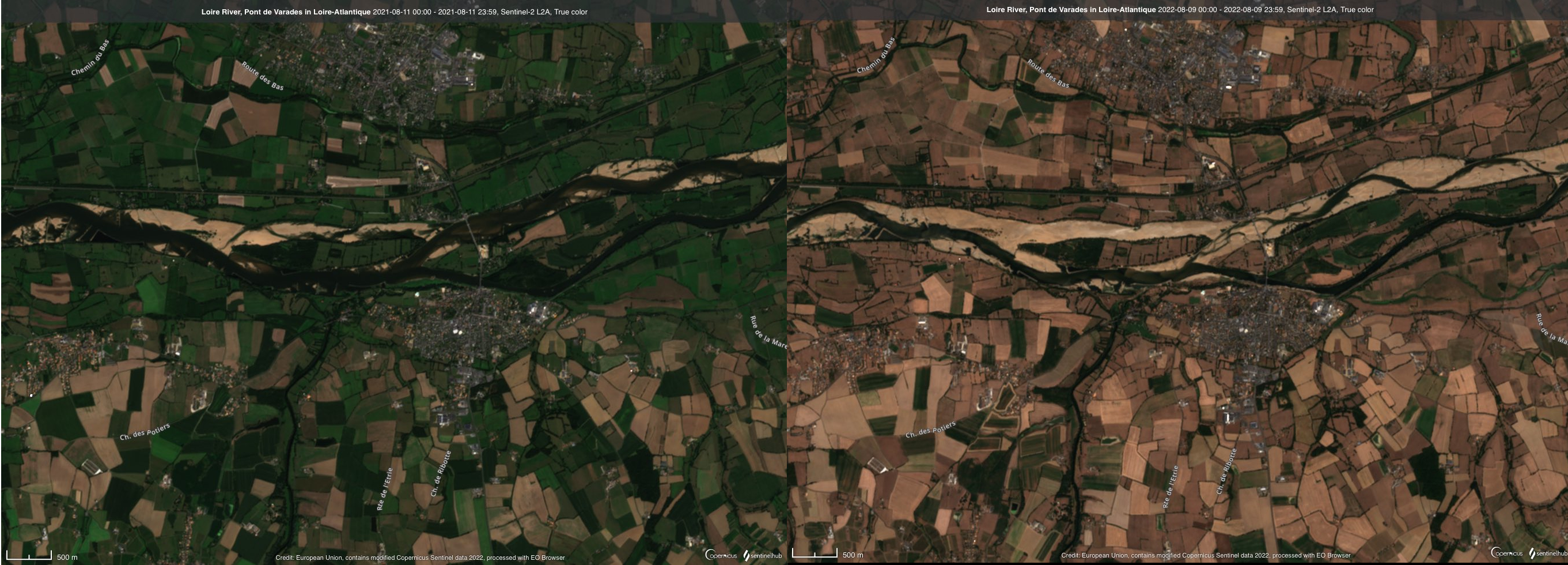Click the Rte de l'Etrie label in the 2021 image
This screenshot has height=565, width=1568.
click(385, 489)
